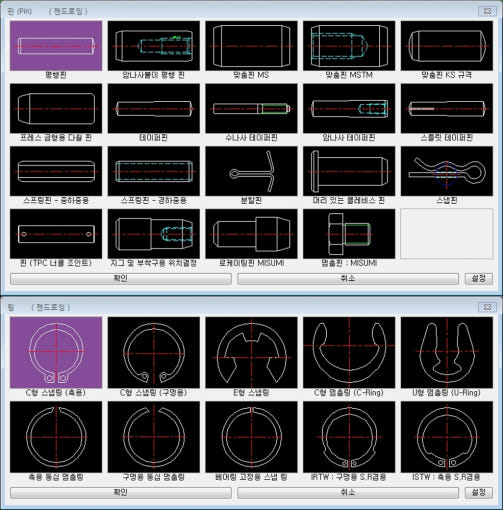Choose the 지그 및 부착구용 위치결정 pin
Screen dimensions: 503x510
coord(154,234)
